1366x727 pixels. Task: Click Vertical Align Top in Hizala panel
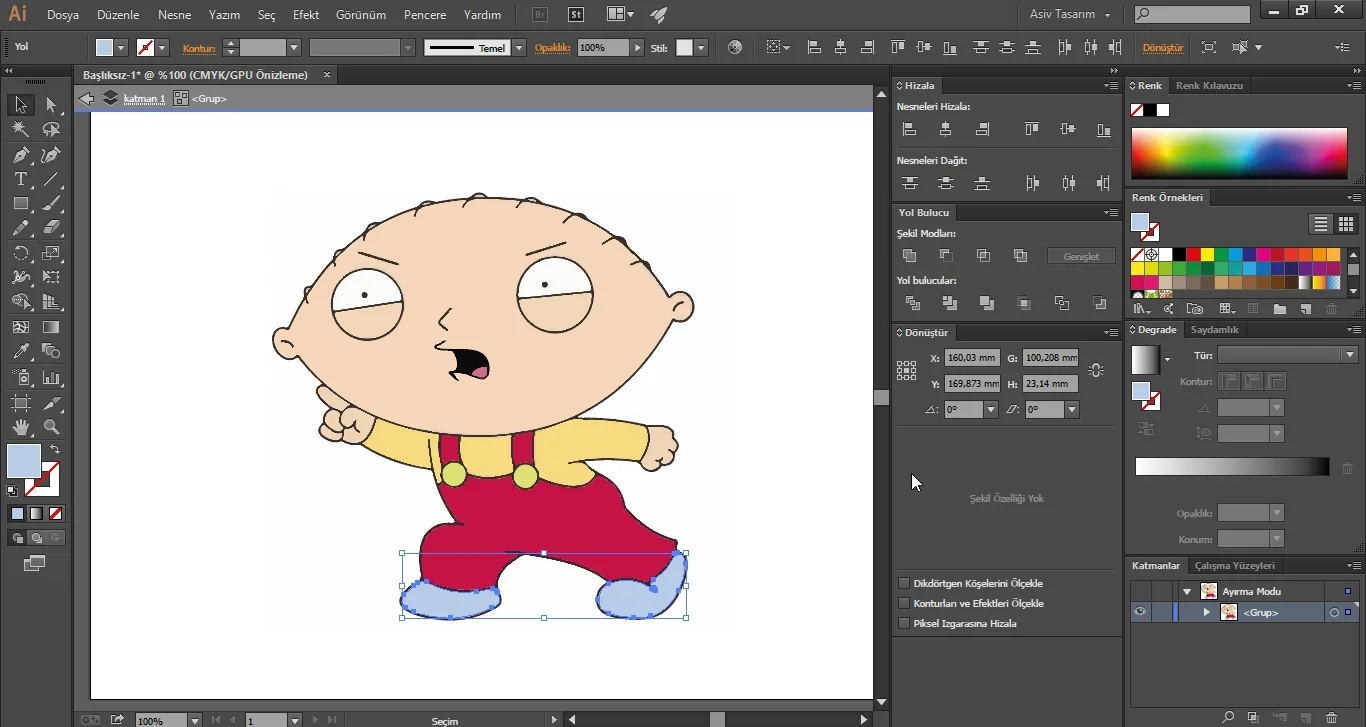coord(1031,129)
